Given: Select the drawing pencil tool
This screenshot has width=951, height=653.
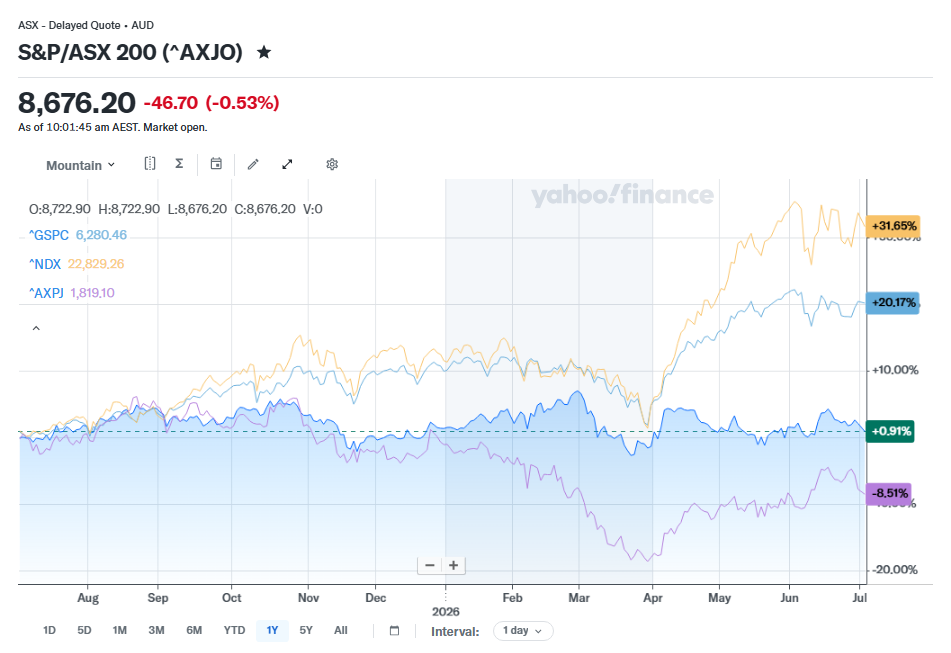Looking at the screenshot, I should tap(254, 164).
